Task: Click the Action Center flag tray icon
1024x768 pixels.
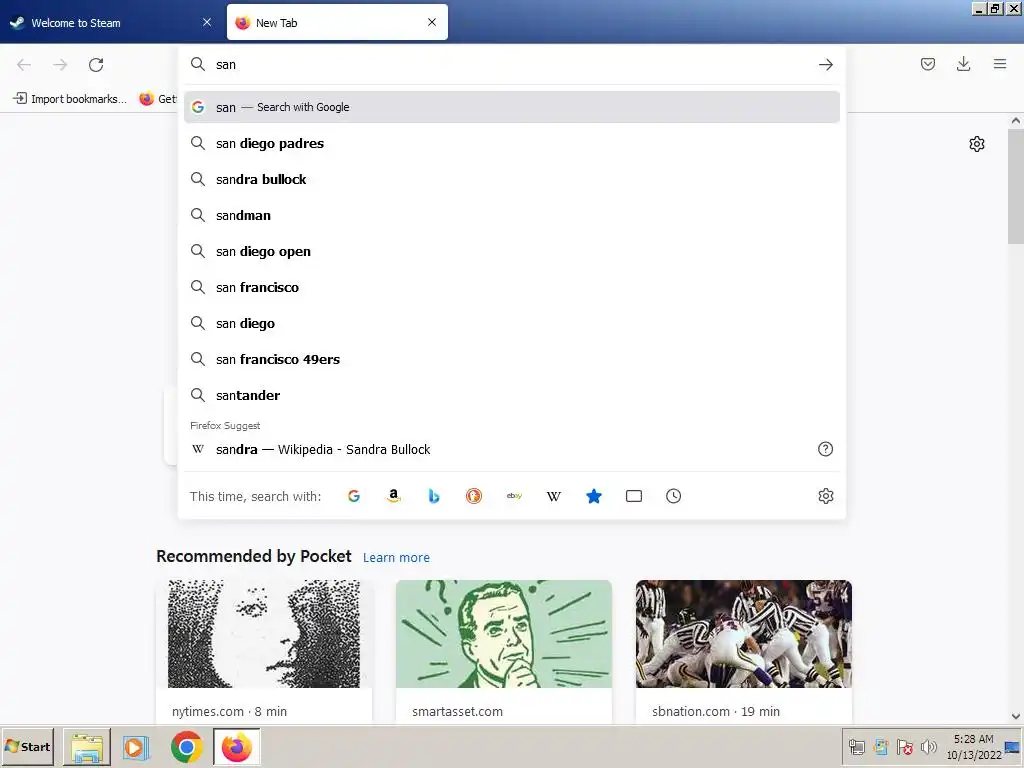Action: click(x=904, y=746)
